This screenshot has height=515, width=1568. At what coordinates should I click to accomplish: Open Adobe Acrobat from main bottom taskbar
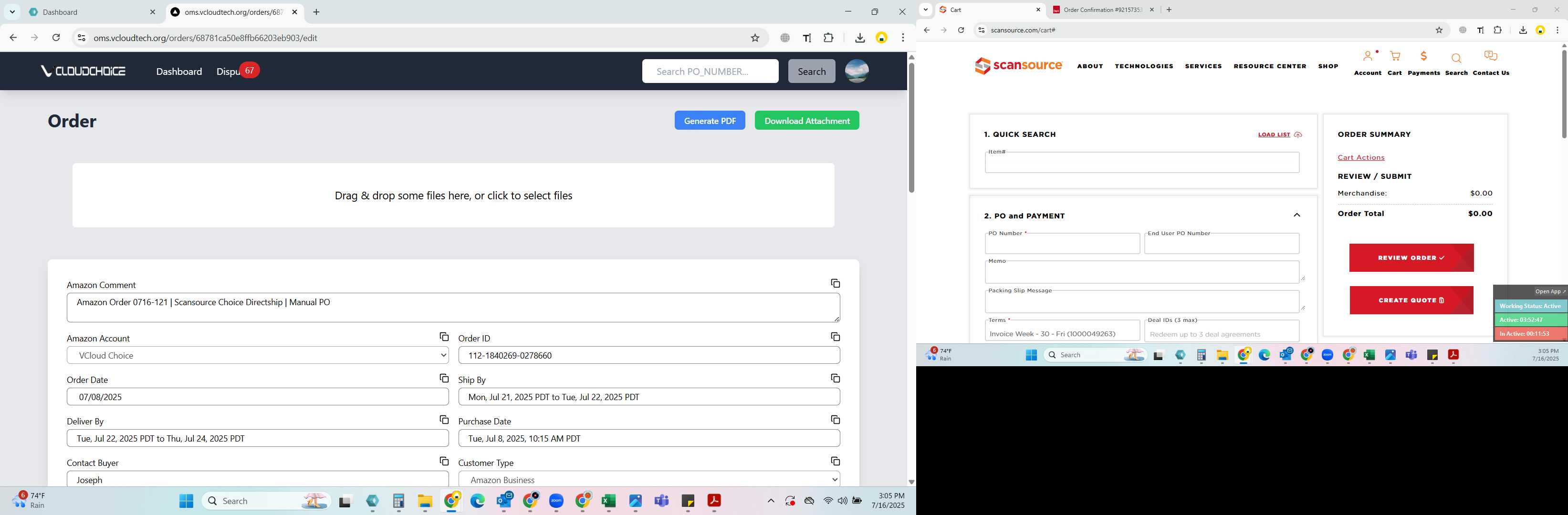pyautogui.click(x=714, y=500)
